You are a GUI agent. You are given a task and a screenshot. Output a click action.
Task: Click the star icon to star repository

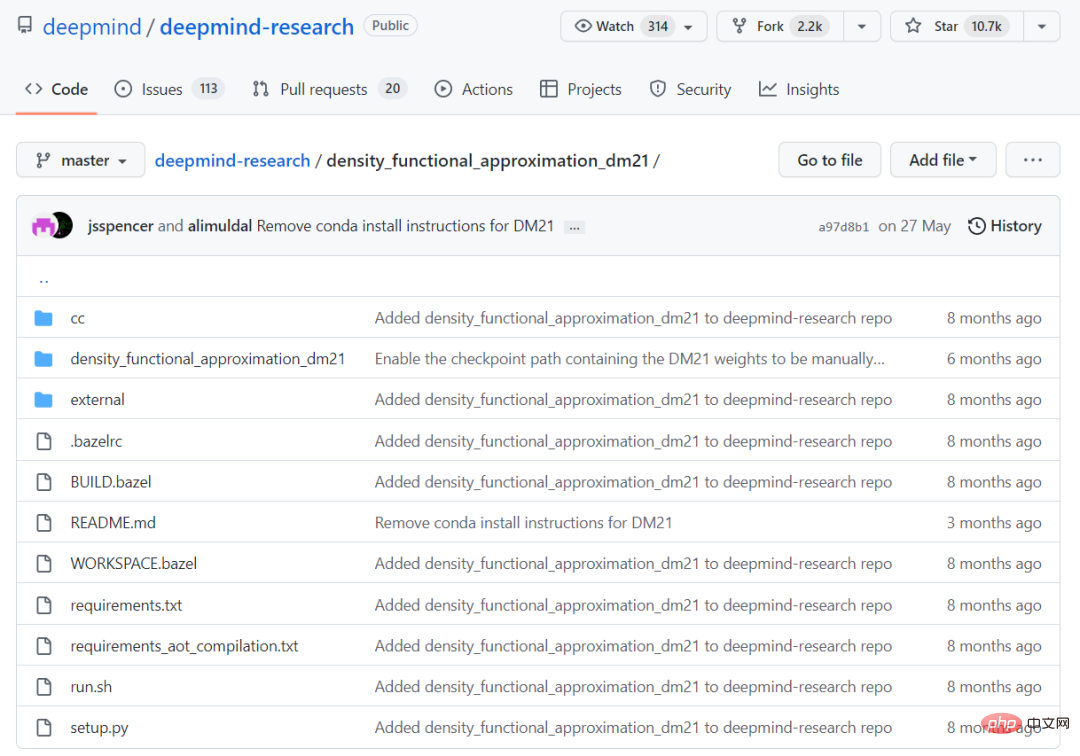pyautogui.click(x=913, y=26)
